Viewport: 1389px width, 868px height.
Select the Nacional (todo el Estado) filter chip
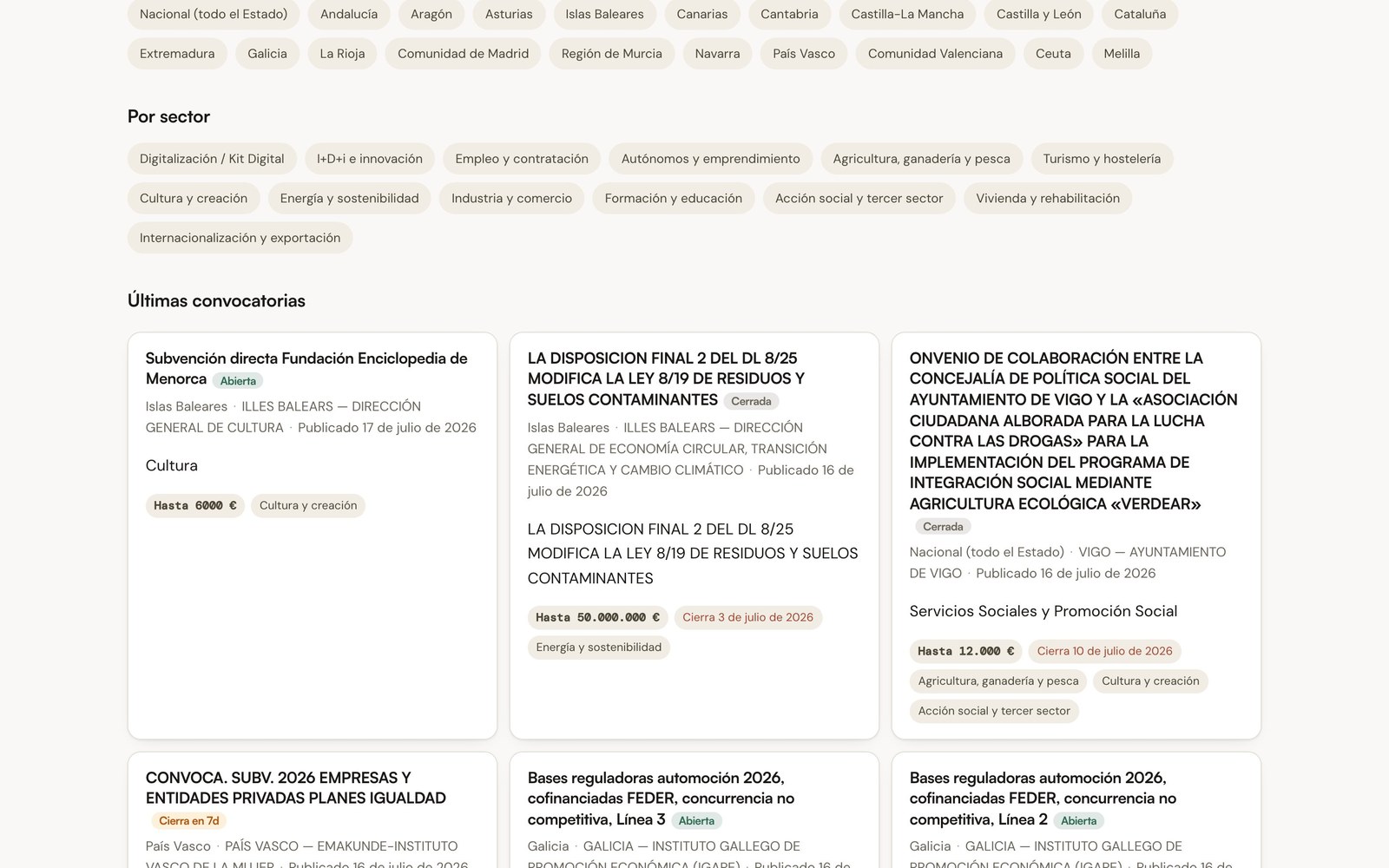coord(214,15)
